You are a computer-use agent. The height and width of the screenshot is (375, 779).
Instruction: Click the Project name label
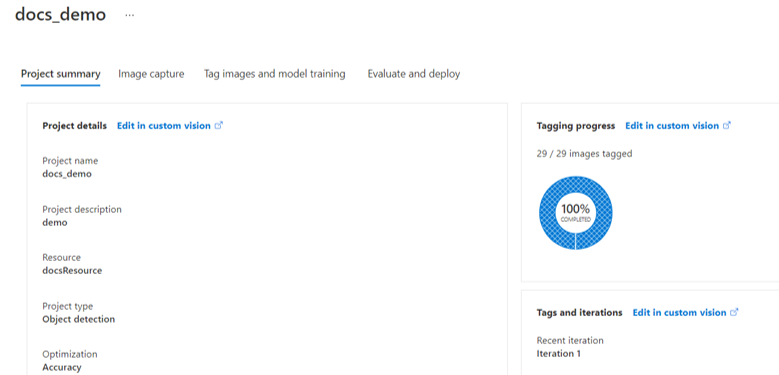coord(70,161)
